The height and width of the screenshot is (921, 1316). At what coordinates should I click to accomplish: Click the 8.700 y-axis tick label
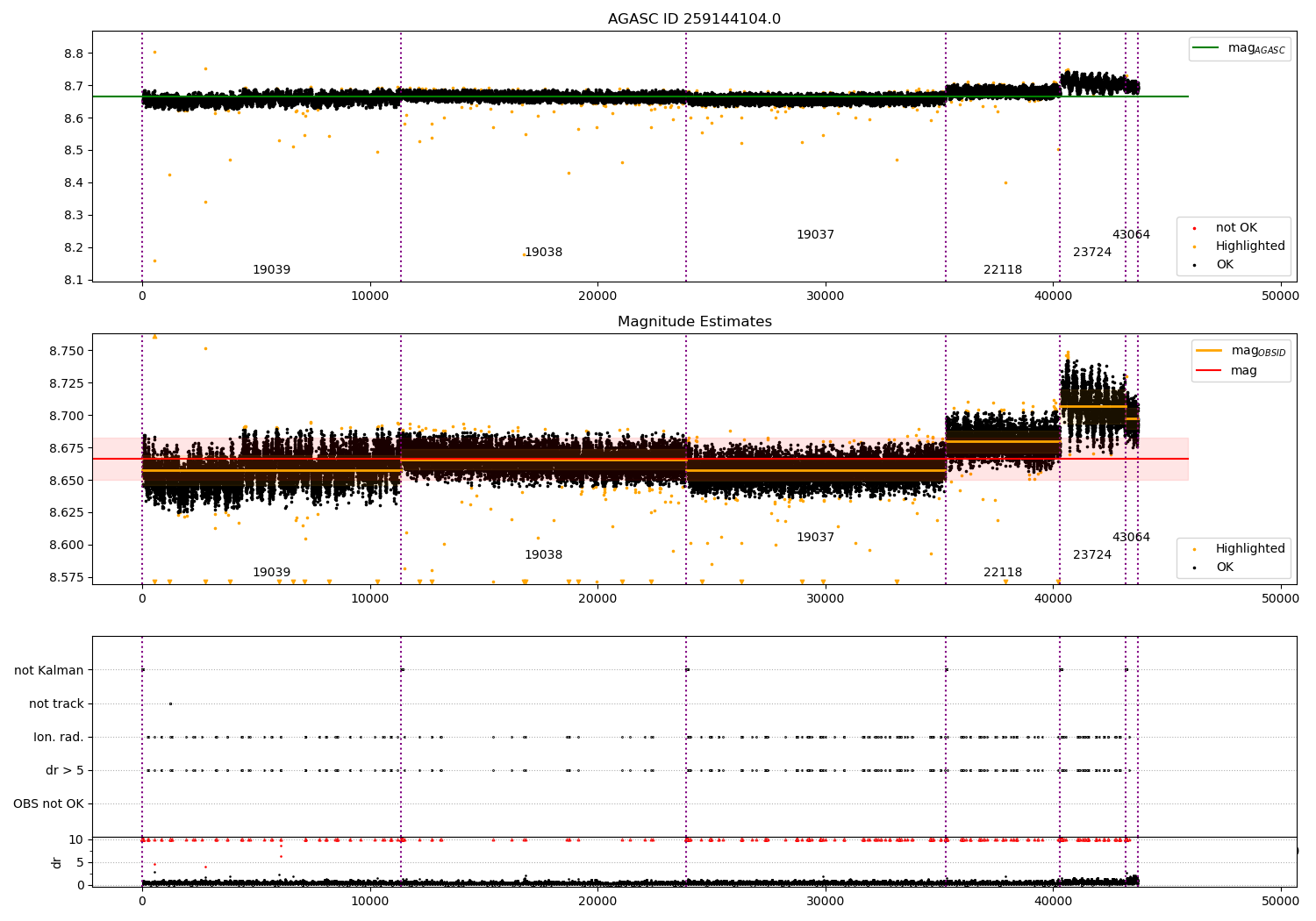(67, 416)
